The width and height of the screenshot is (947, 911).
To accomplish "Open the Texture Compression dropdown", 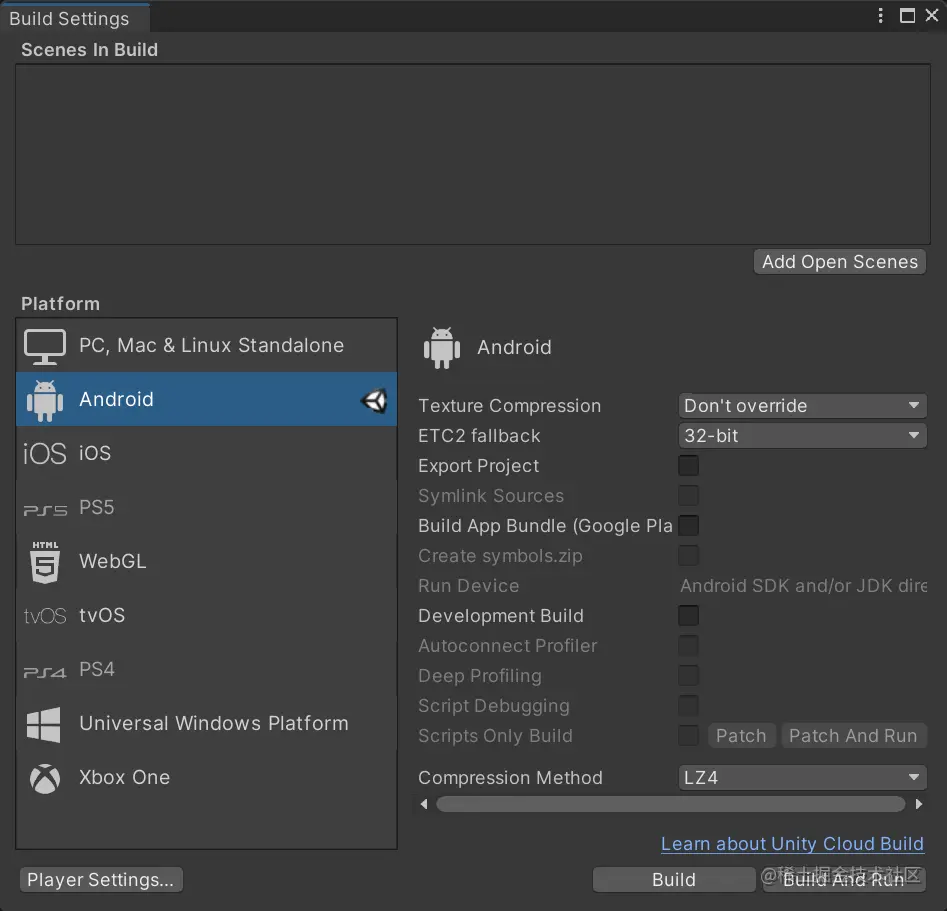I will 802,405.
